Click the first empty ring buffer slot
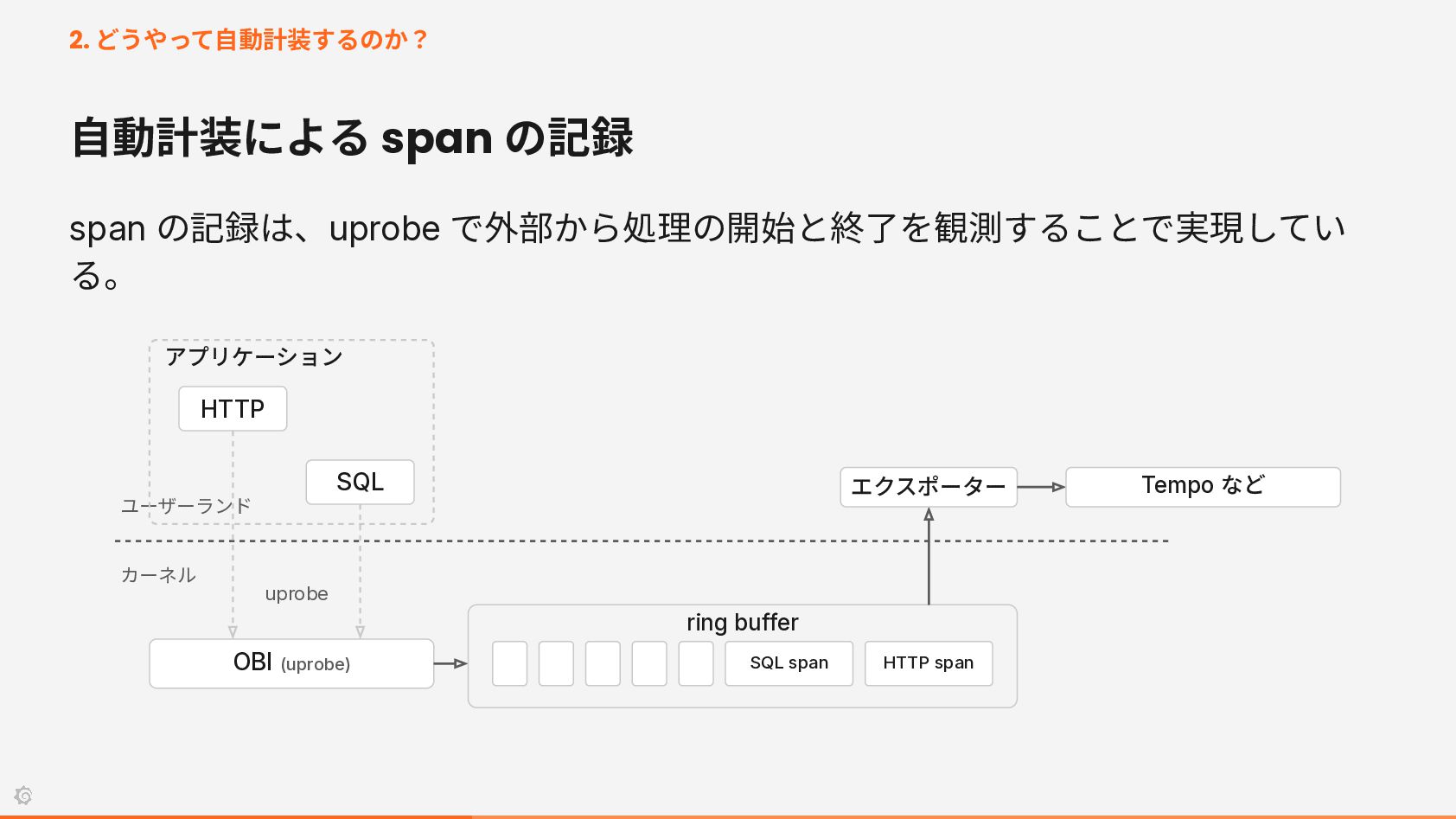 pyautogui.click(x=510, y=663)
